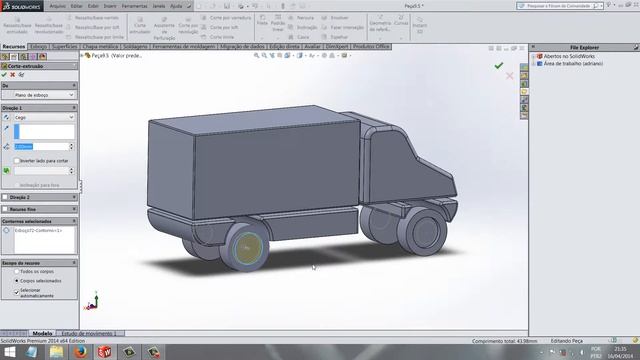Click the green draft on/off icon
640x360 pixels.
click(6, 171)
